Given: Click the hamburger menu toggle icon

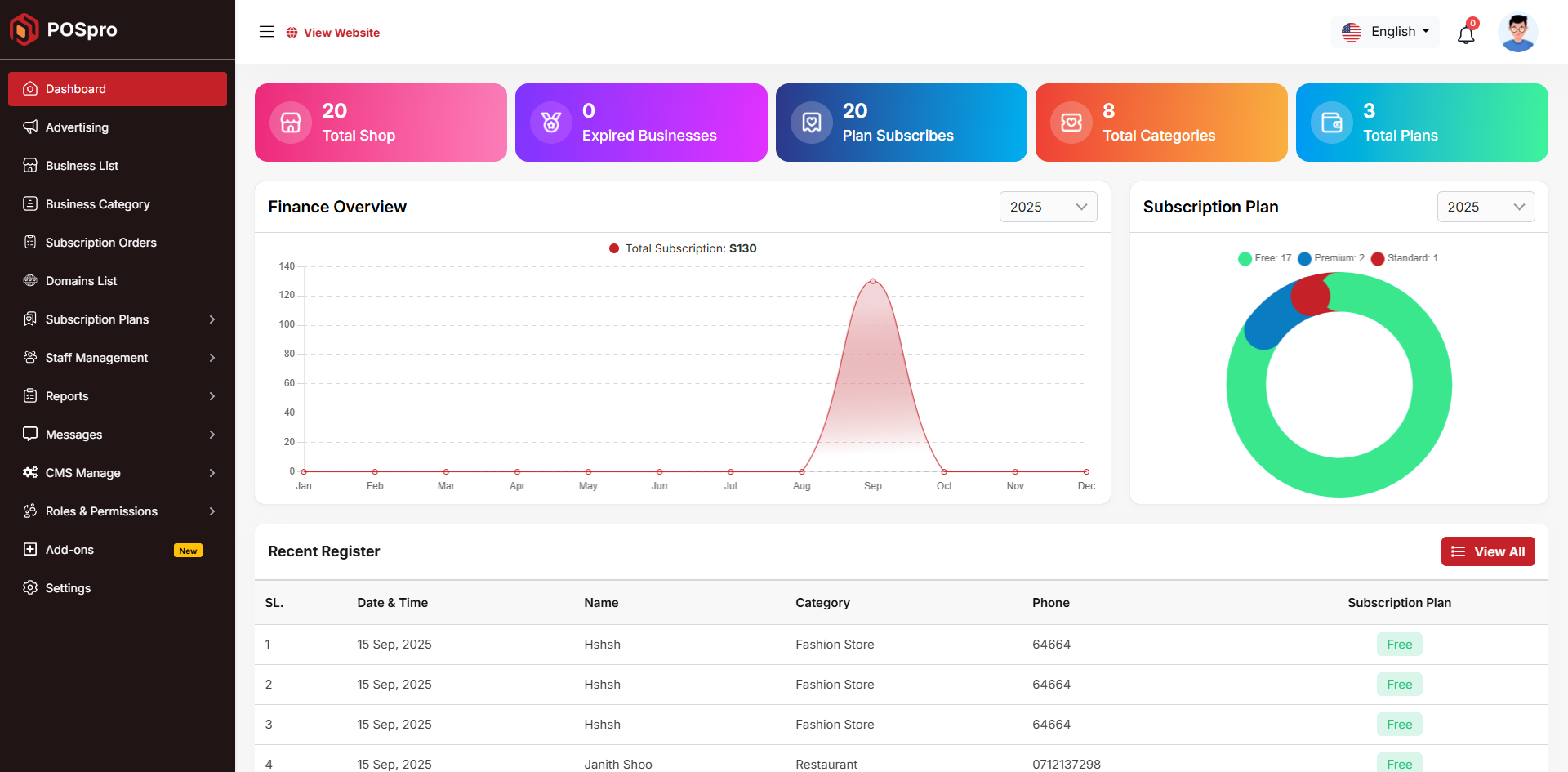Looking at the screenshot, I should (x=266, y=32).
